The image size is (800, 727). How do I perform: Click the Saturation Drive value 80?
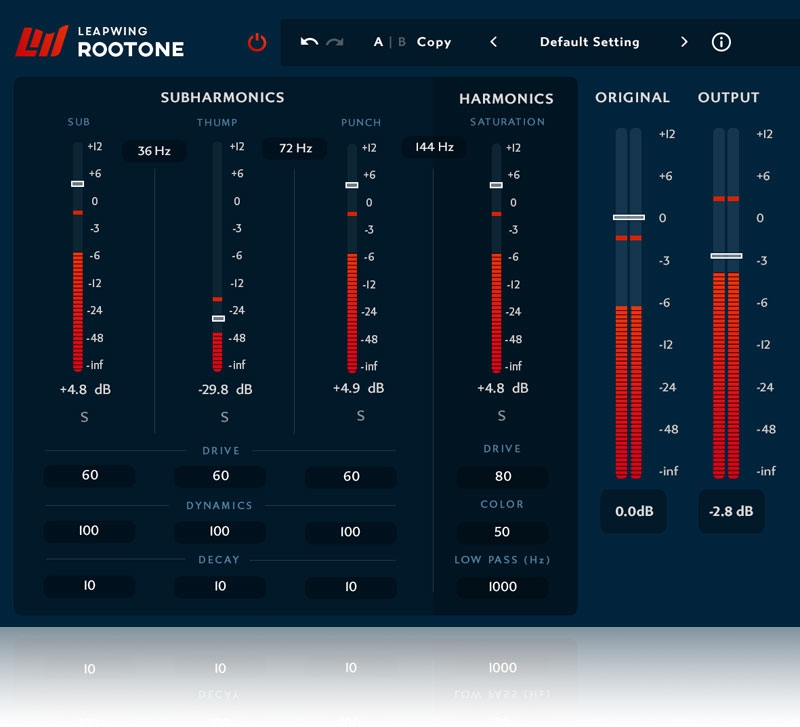(x=502, y=477)
